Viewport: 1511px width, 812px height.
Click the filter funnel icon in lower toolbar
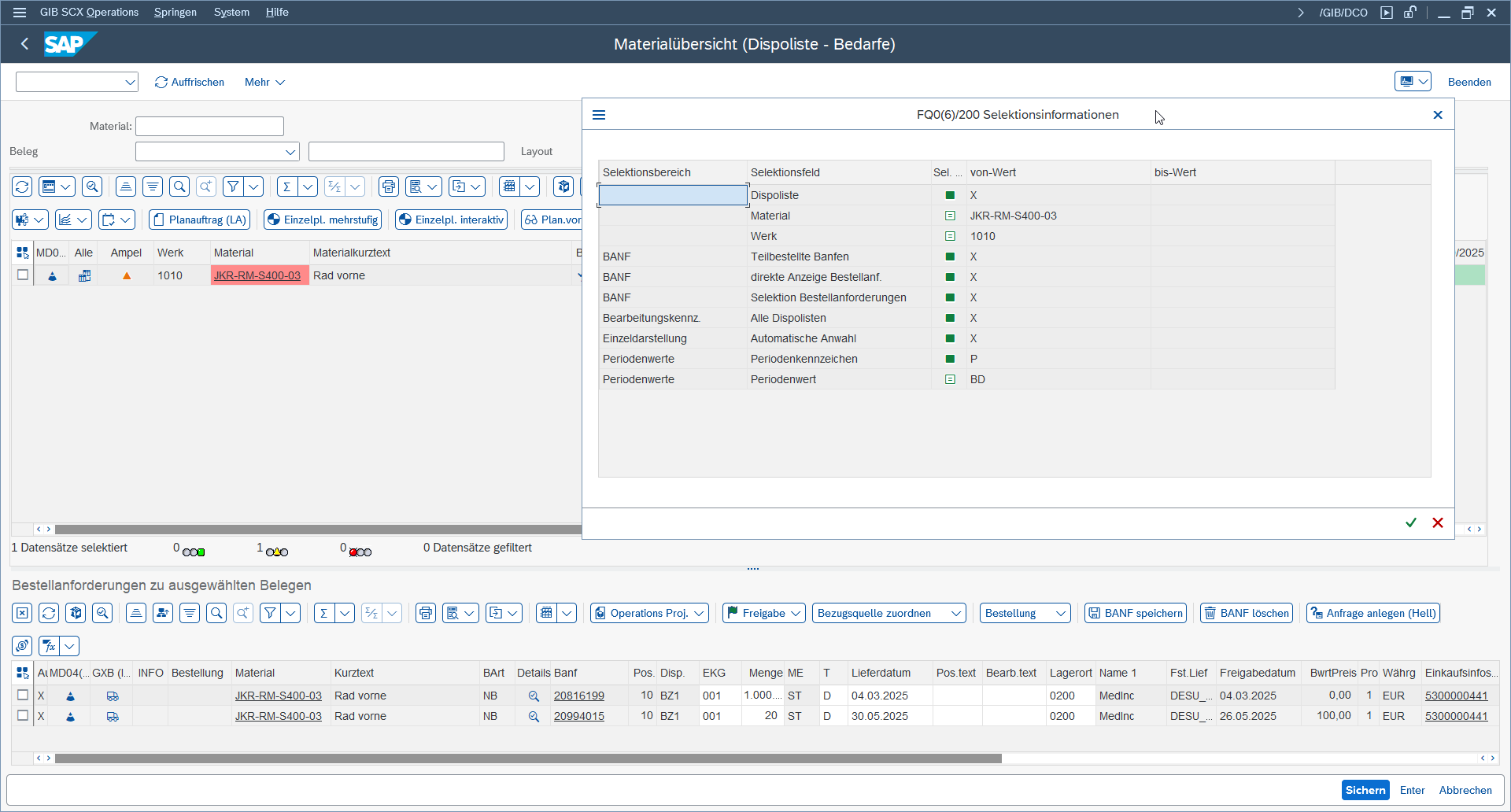point(270,613)
